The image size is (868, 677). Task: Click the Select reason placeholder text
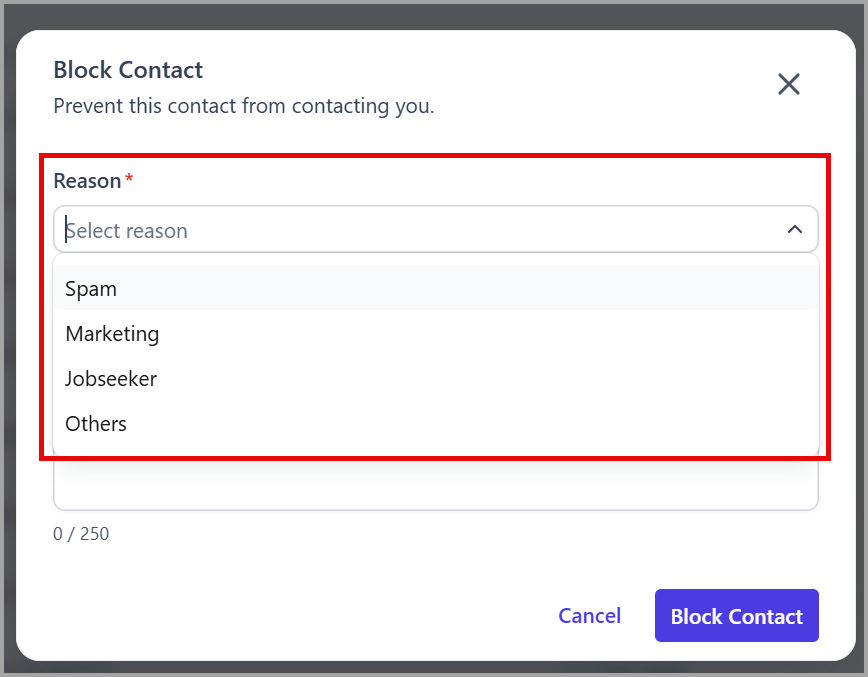(126, 230)
